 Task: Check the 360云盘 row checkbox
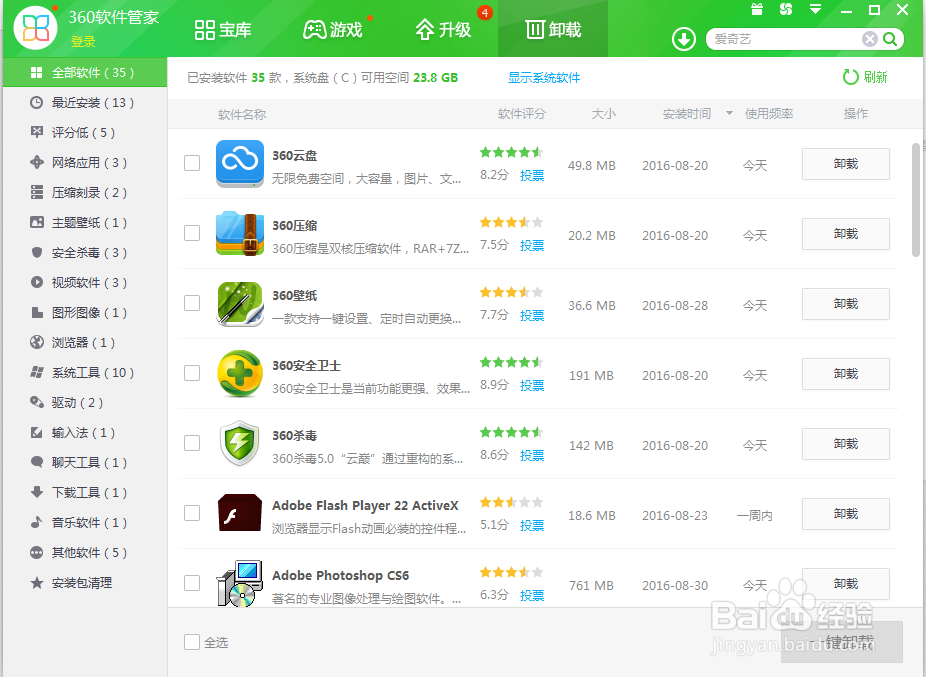pyautogui.click(x=192, y=163)
